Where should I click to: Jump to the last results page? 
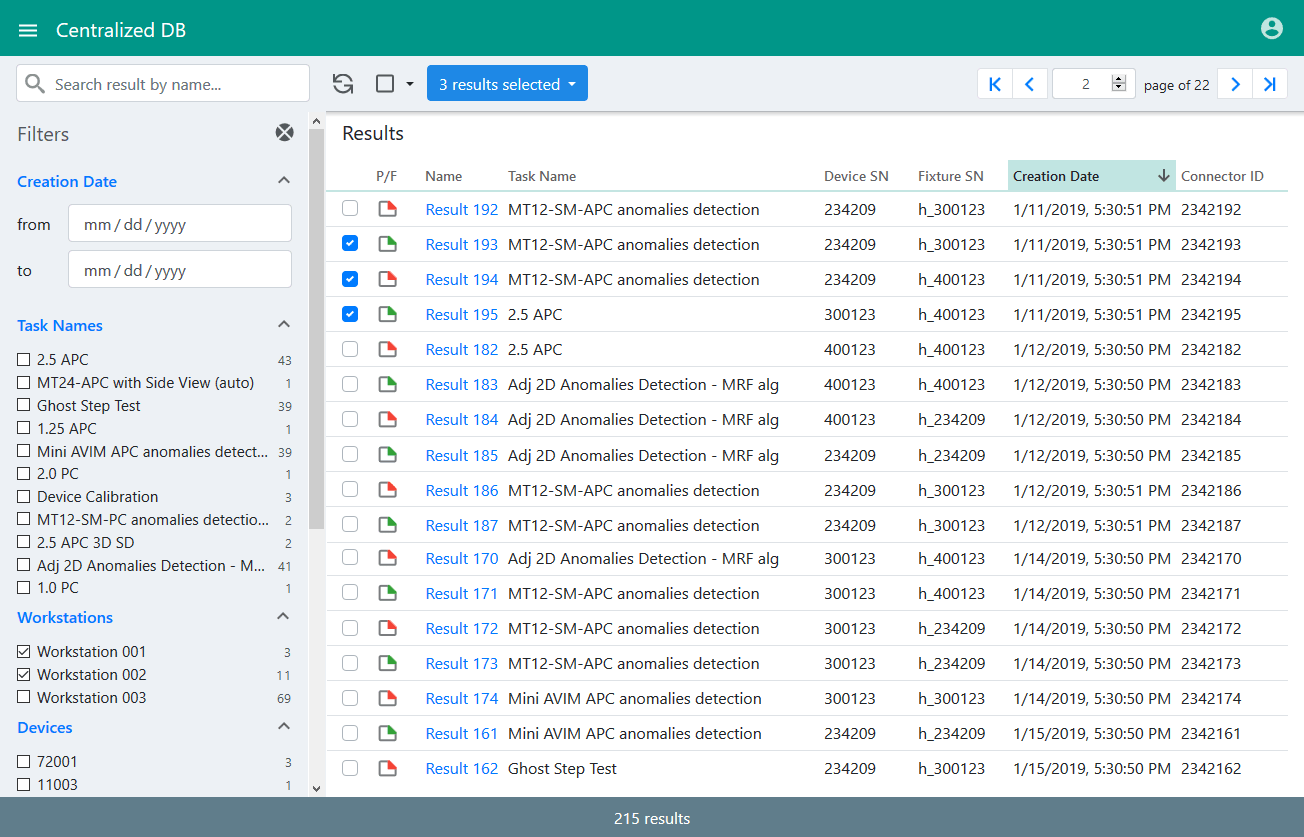point(1270,84)
